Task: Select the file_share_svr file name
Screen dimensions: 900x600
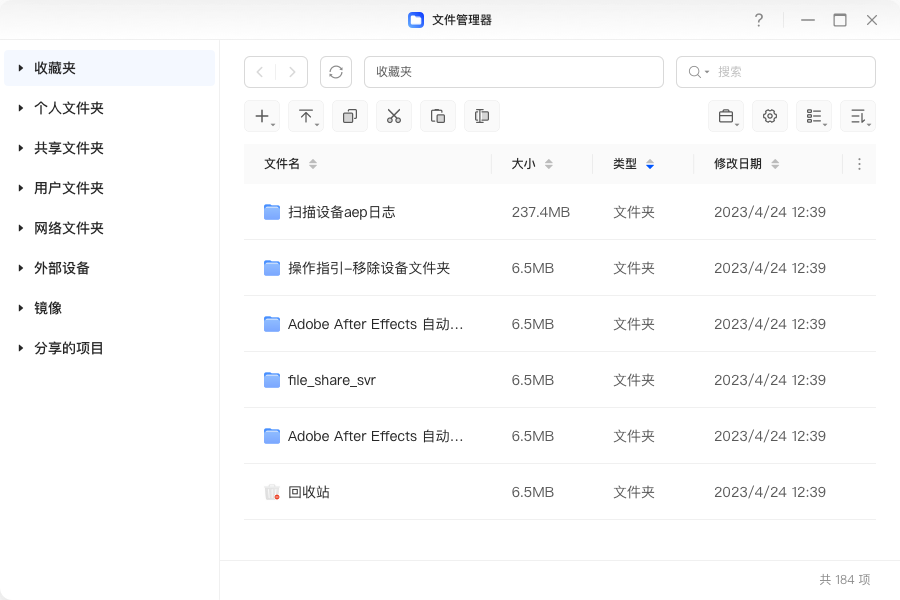Action: [x=332, y=380]
